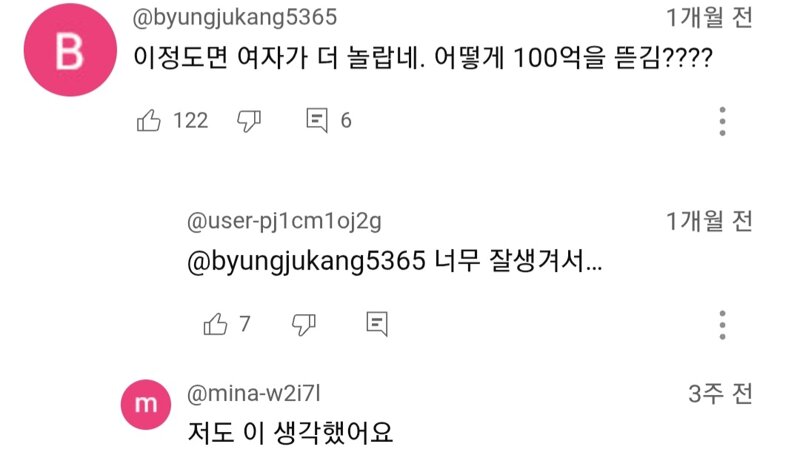800x455 pixels.
Task: Select the comment text 저도 이 생각했어요
Action: (290, 433)
